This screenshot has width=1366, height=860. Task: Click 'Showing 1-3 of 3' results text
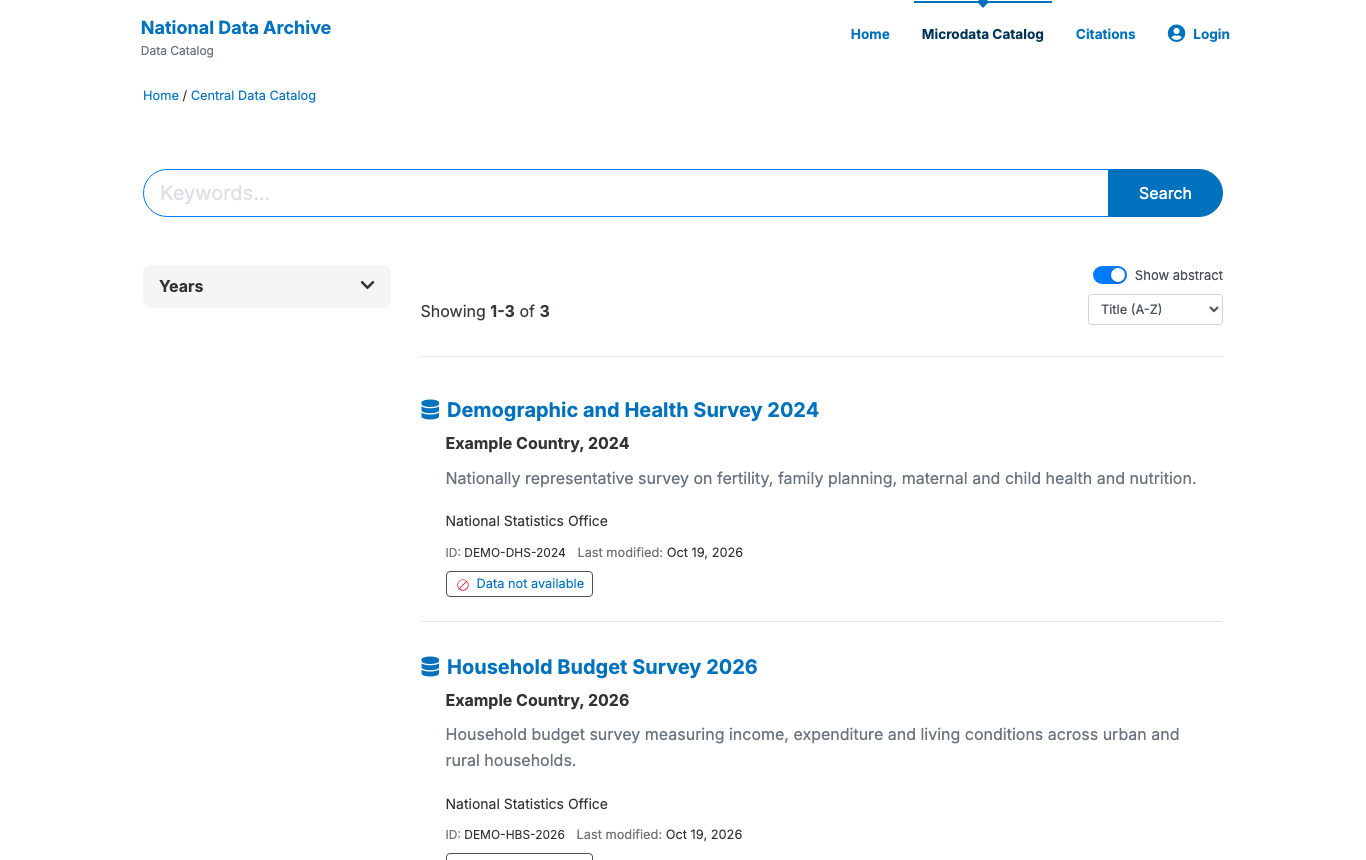click(x=485, y=311)
